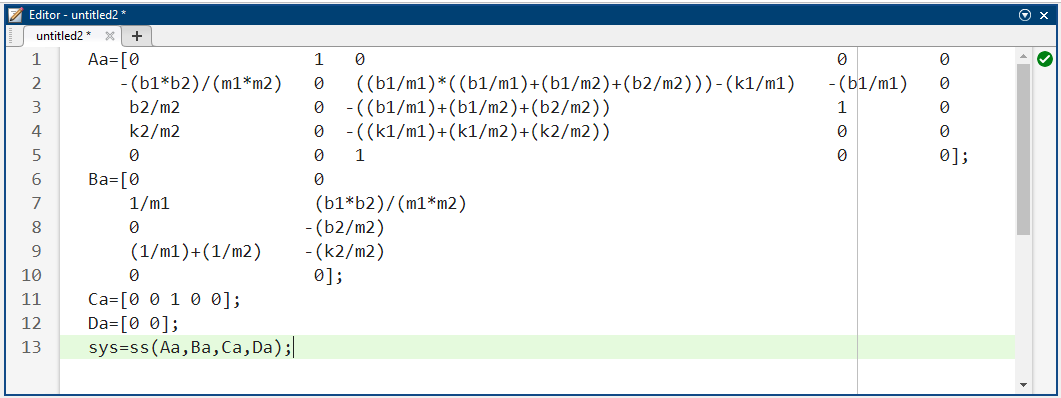Click on the Da=[0 0]; line
Viewport: 1061px width, 398px height.
[134, 324]
